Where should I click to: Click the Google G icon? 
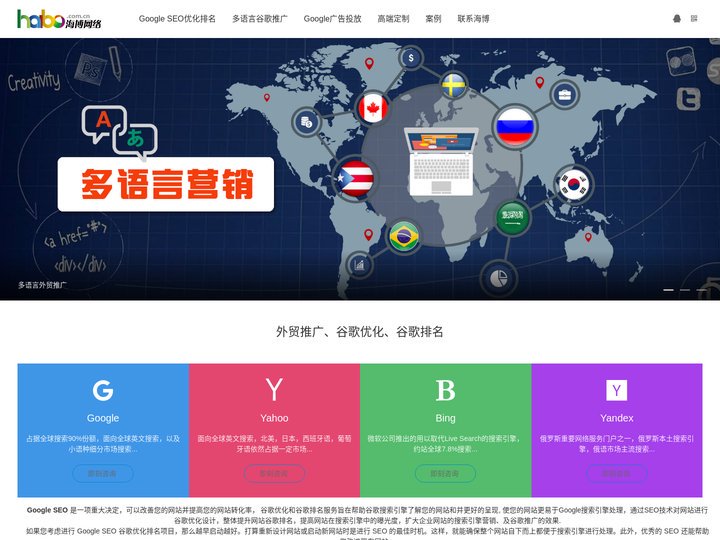point(103,390)
